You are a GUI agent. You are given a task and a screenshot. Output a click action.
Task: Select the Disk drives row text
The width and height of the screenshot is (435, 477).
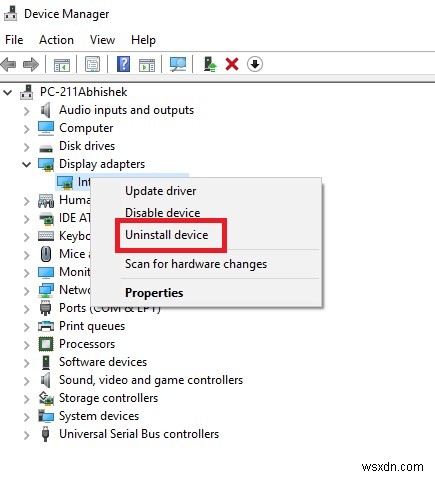pos(87,146)
